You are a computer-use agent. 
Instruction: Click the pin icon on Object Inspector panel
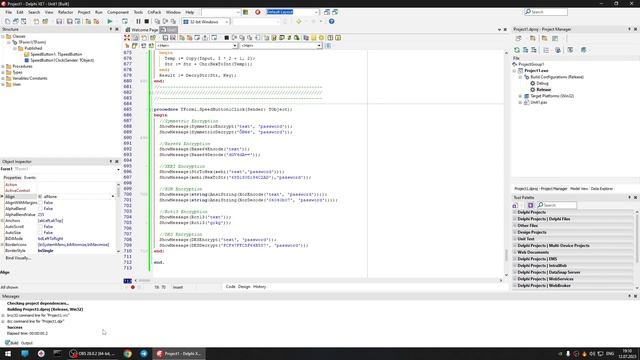tap(111, 162)
